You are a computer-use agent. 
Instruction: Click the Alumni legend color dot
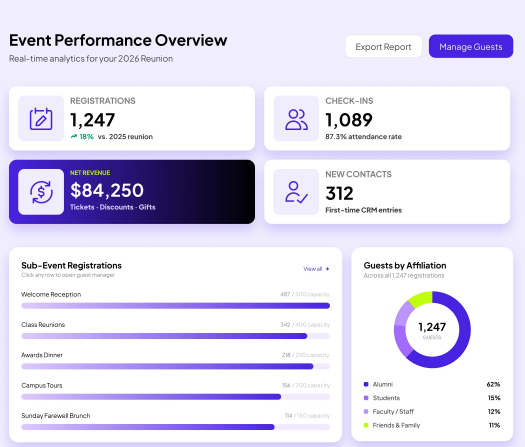pyautogui.click(x=366, y=384)
